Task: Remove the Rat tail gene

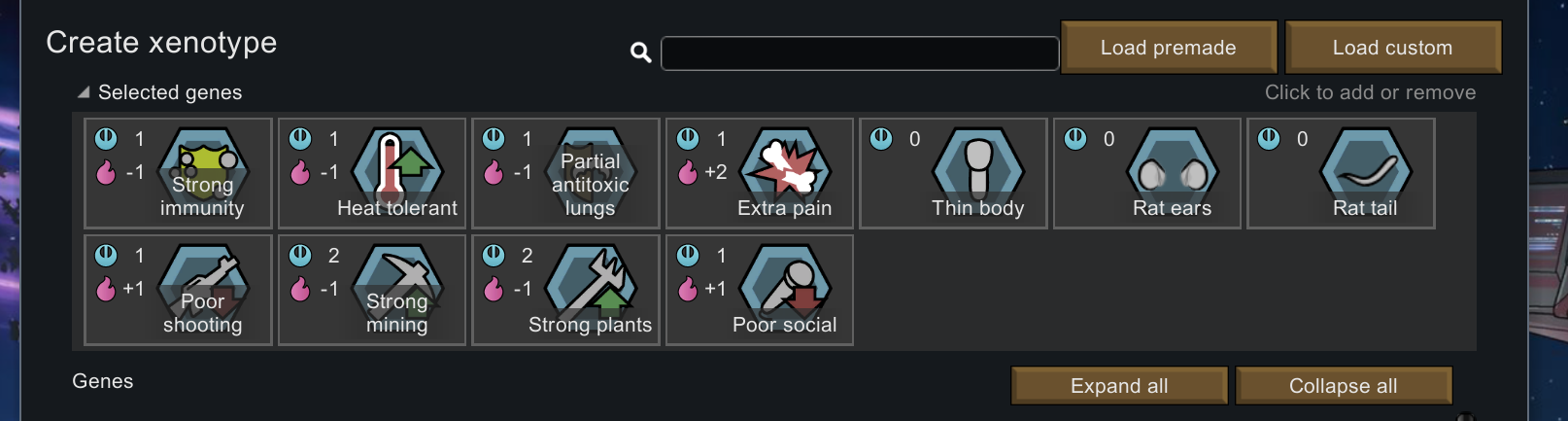Action: pos(1341,173)
